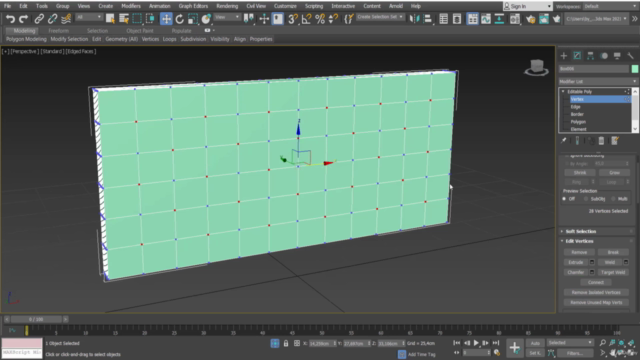The width and height of the screenshot is (640, 360).
Task: Switch to the Utilities wrench panel tab
Action: [x=631, y=56]
